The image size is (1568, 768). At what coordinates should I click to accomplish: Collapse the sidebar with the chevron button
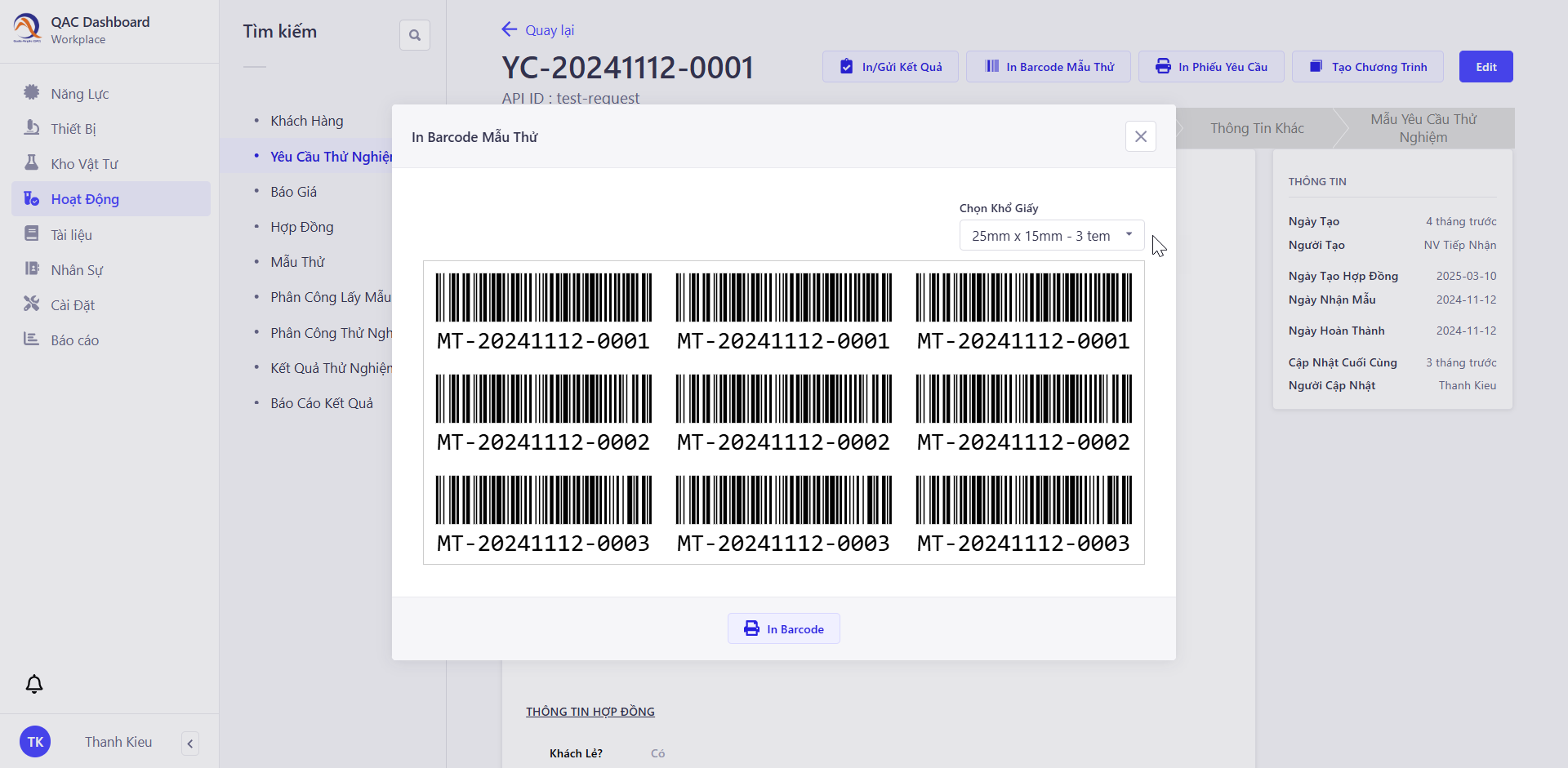pyautogui.click(x=190, y=744)
